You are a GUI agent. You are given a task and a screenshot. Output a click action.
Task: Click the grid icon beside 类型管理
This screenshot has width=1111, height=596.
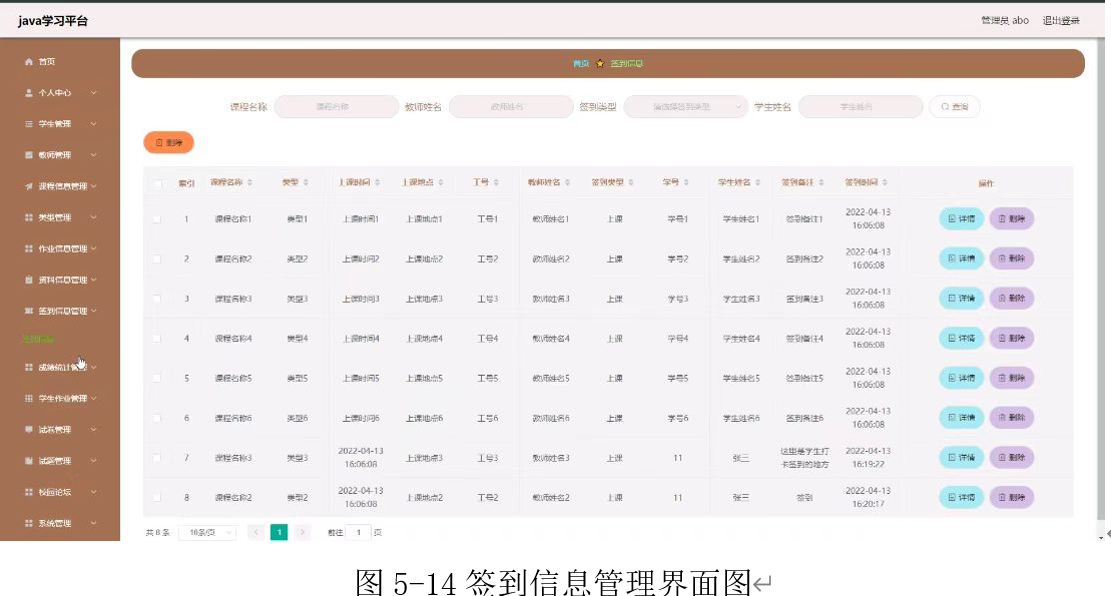pyautogui.click(x=28, y=218)
